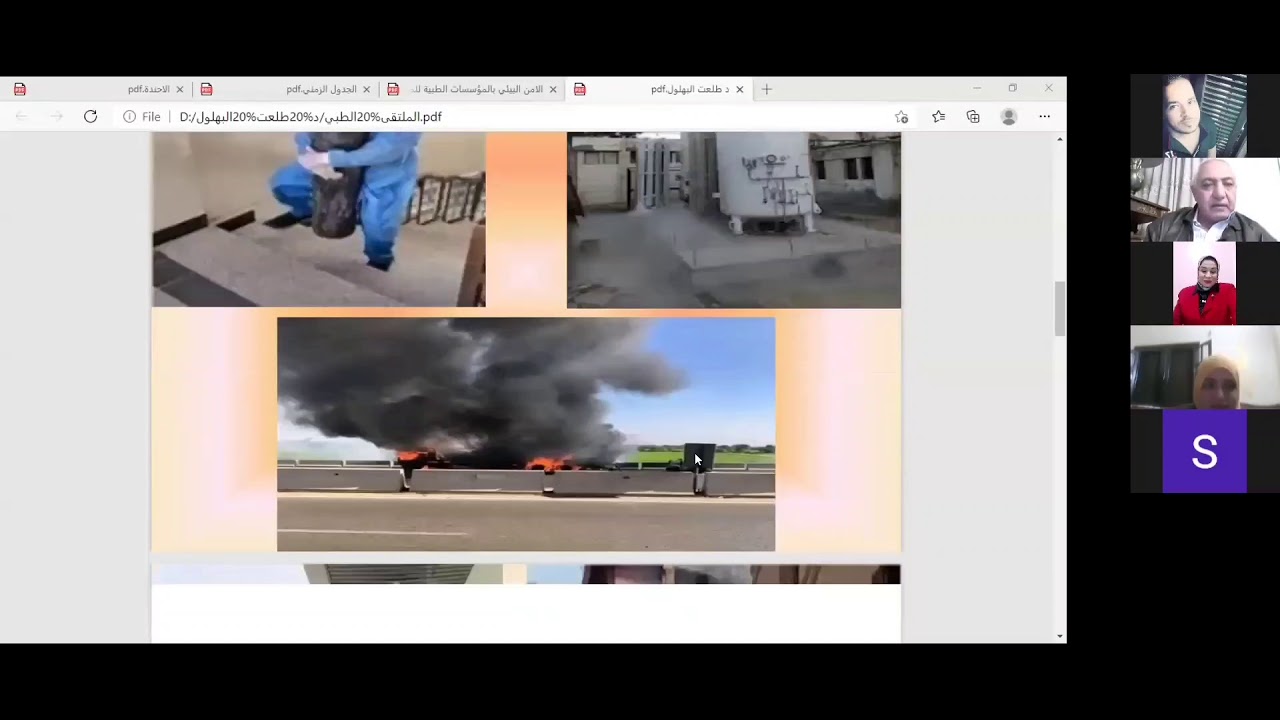Close the الاجندة.pdf tab
The image size is (1280, 720).
179,89
